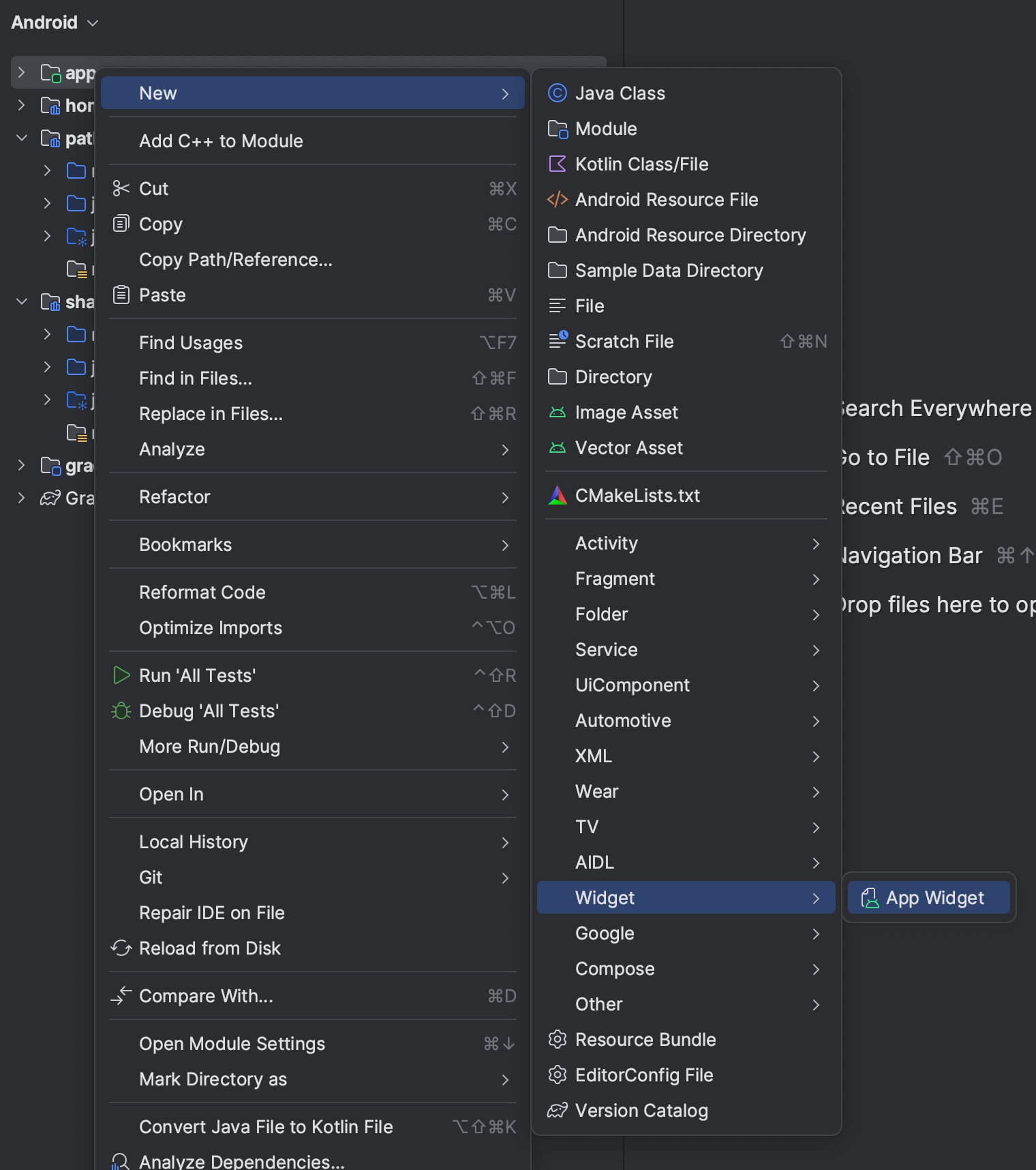Click the App Widget icon
The image size is (1036, 1170).
(x=870, y=898)
